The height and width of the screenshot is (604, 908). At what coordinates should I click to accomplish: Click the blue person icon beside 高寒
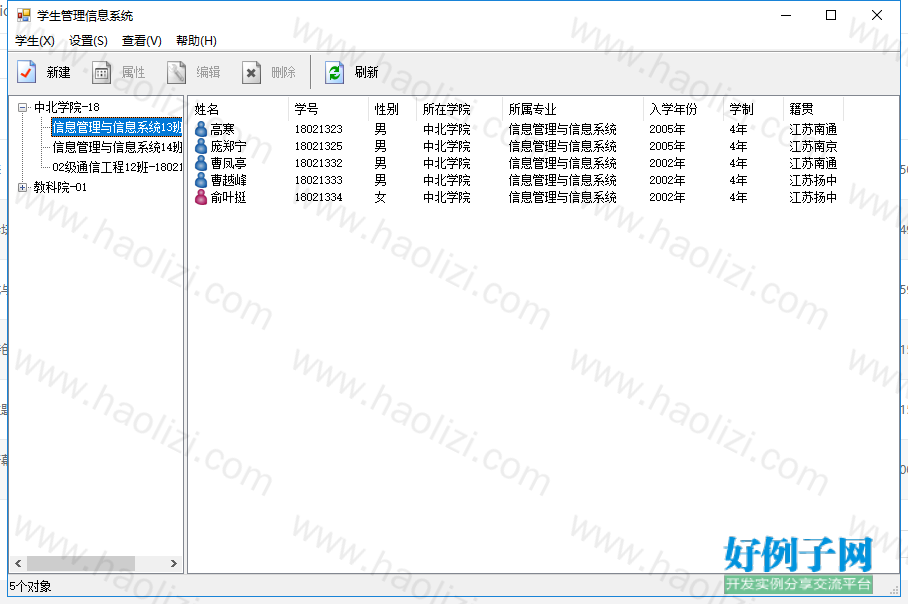pyautogui.click(x=201, y=129)
